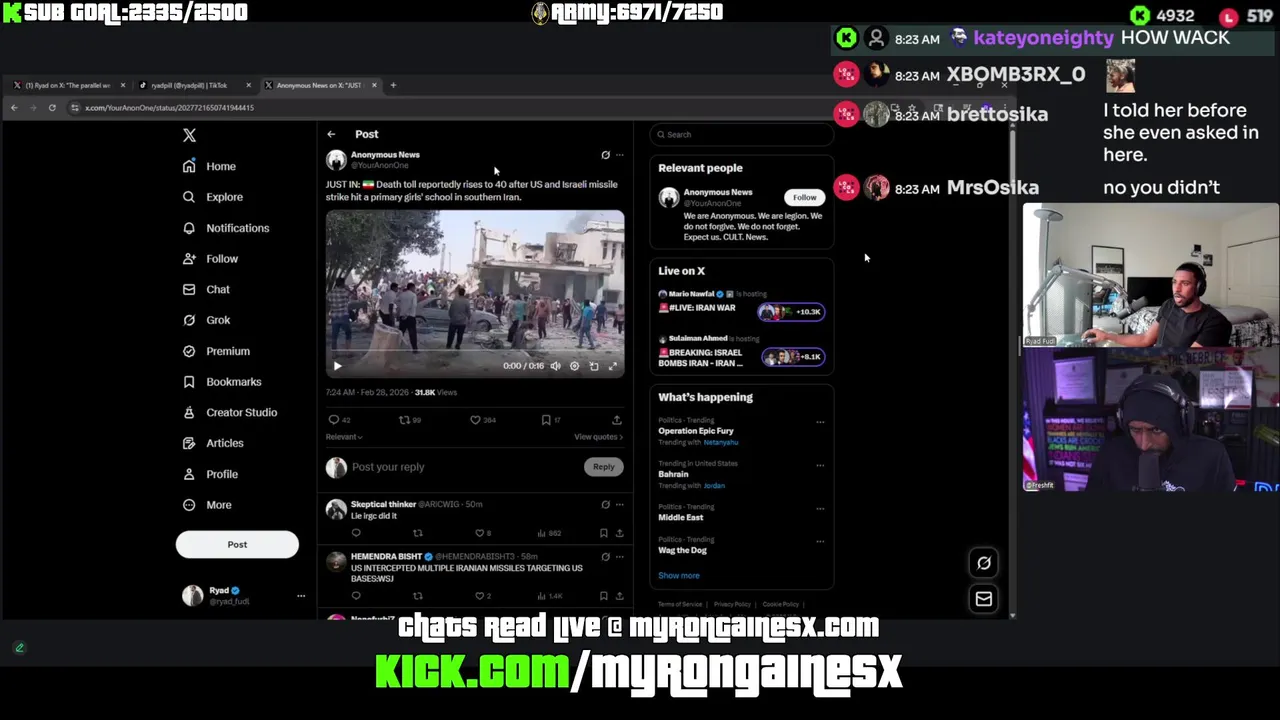1280x720 pixels.
Task: Open options for Wag the Dog trend
Action: [x=820, y=541]
